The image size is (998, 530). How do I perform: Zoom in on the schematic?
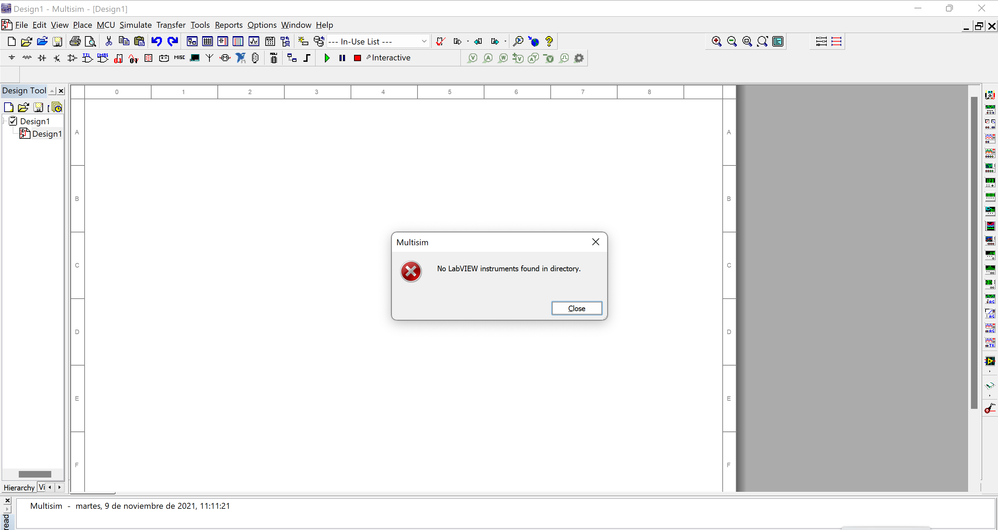tap(717, 41)
